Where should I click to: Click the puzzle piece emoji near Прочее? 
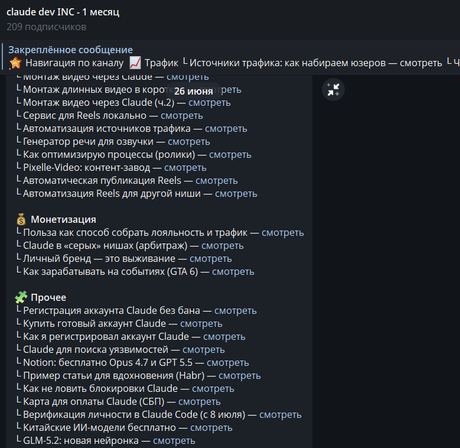[21, 297]
